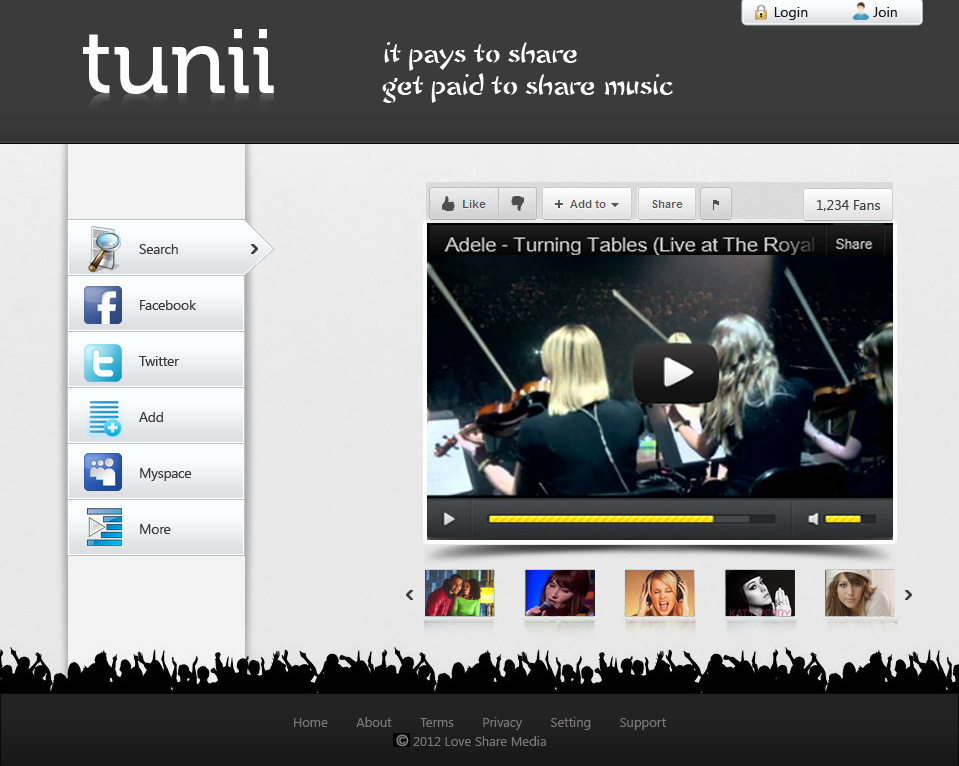Click the Myspace people icon

[103, 472]
